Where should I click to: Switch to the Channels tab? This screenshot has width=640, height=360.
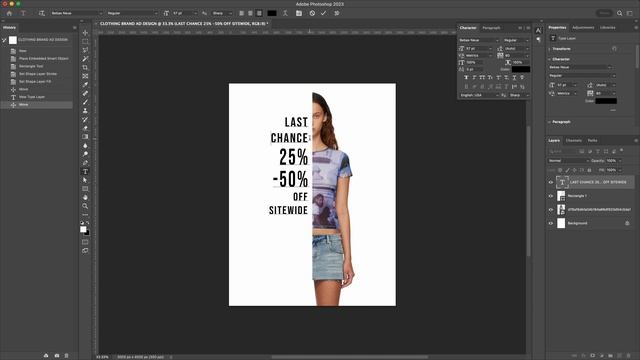point(573,140)
